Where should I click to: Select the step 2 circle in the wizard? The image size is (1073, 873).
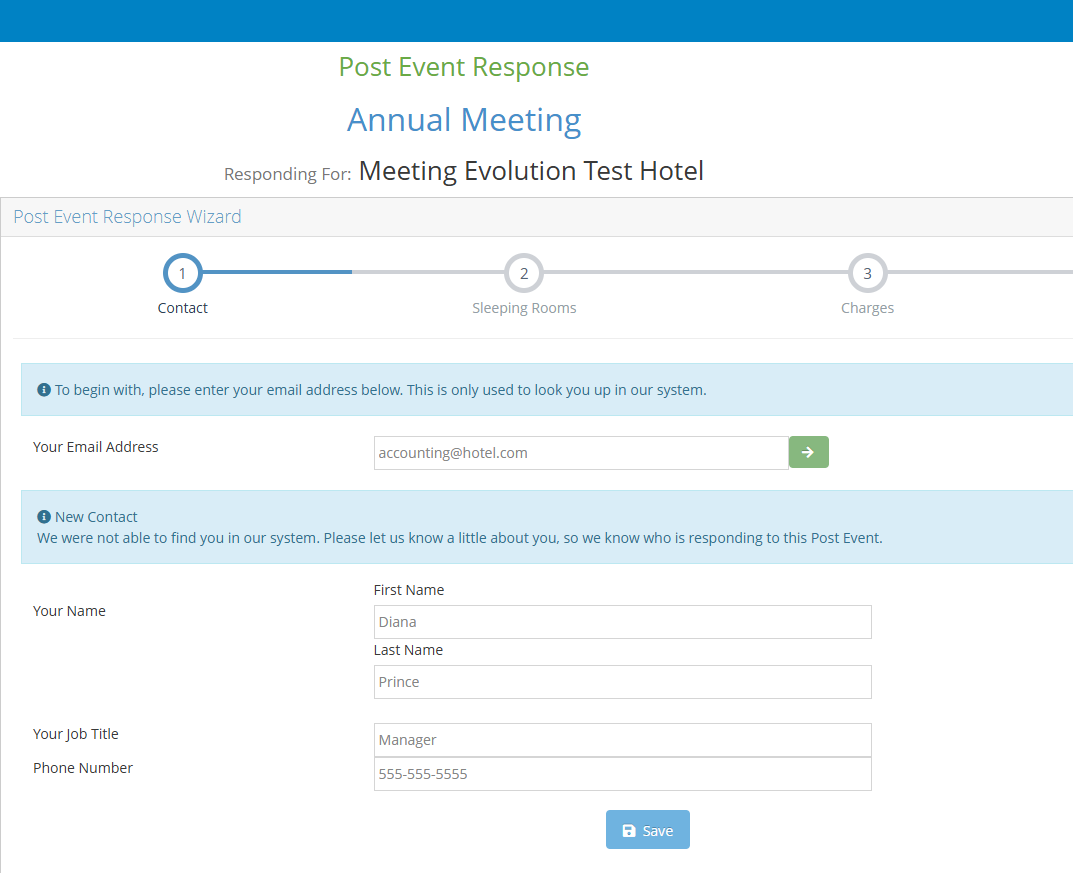[x=524, y=272]
